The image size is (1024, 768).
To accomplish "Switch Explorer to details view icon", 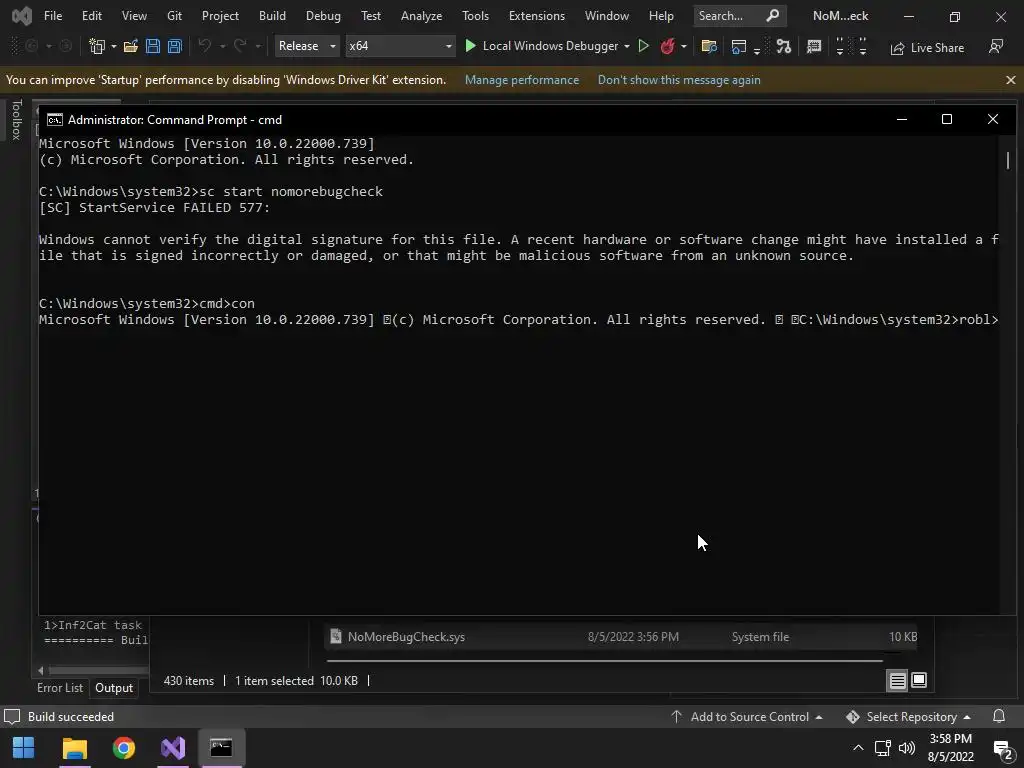I will coord(898,680).
